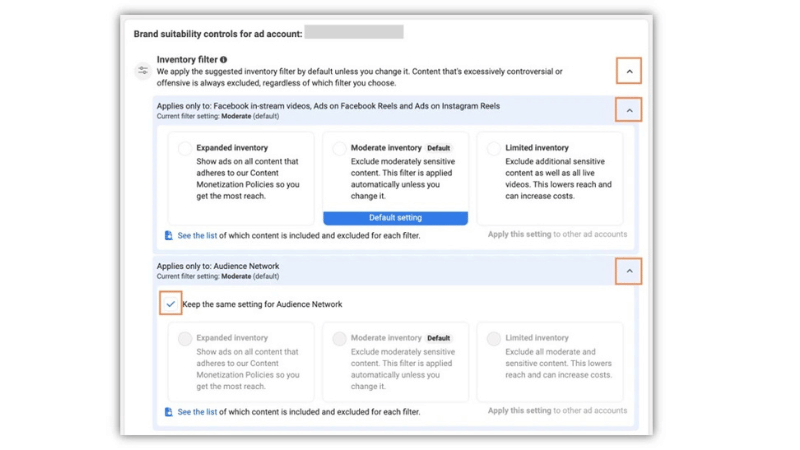This screenshot has height=450, width=800.
Task: Select Limited inventory radio under Audience Network
Action: [494, 339]
